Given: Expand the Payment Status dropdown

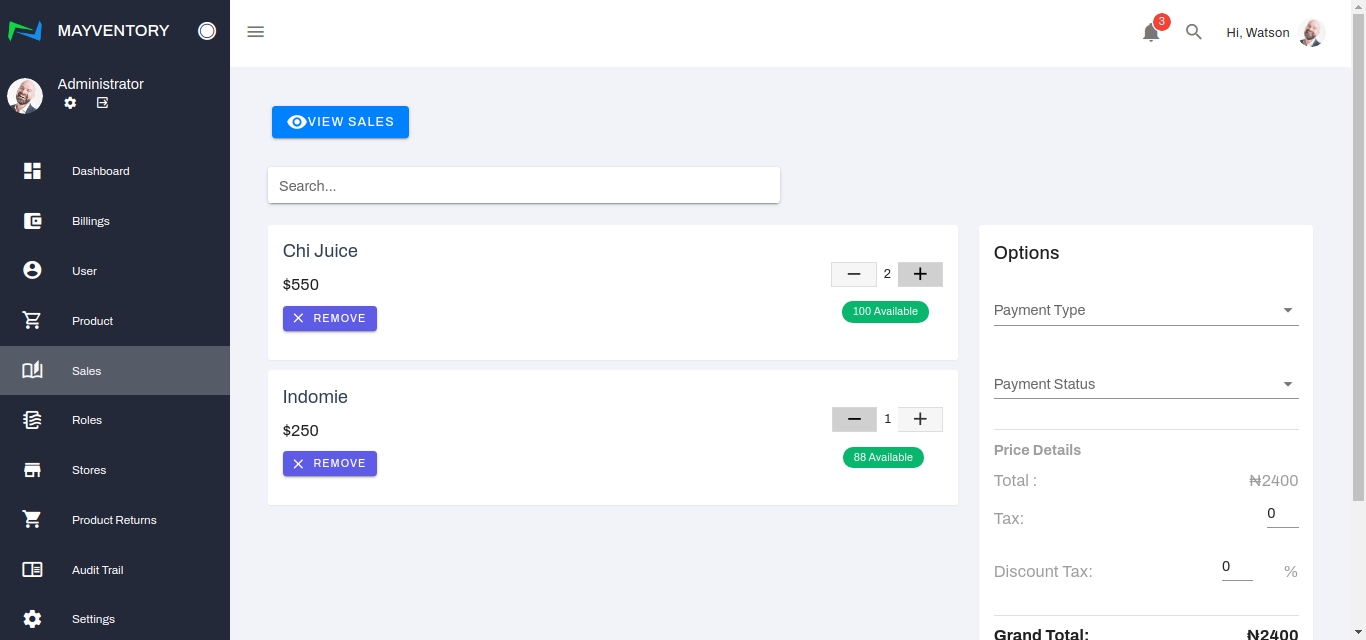Looking at the screenshot, I should pyautogui.click(x=1146, y=384).
